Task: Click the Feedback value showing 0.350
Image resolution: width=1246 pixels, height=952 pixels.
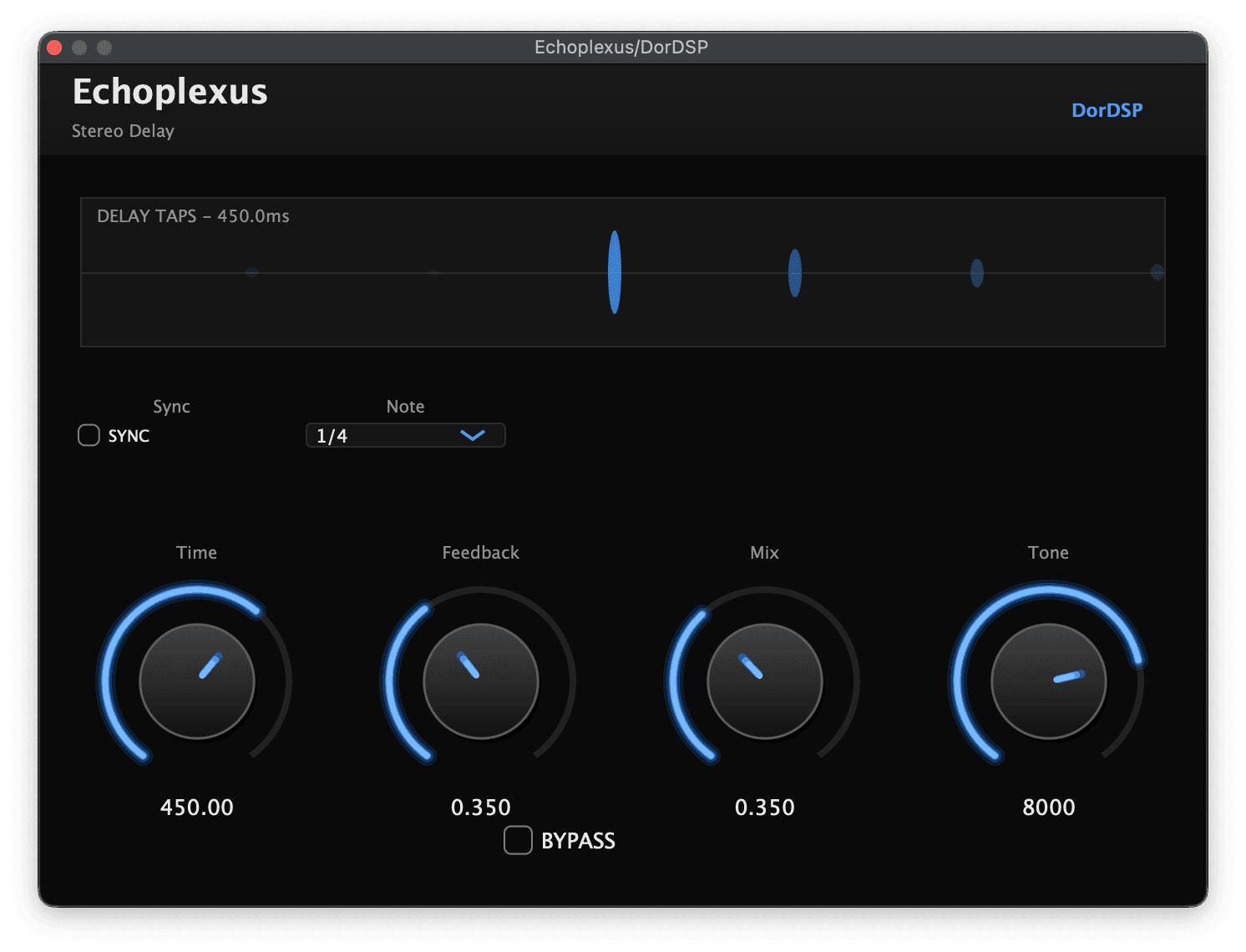Action: click(480, 808)
